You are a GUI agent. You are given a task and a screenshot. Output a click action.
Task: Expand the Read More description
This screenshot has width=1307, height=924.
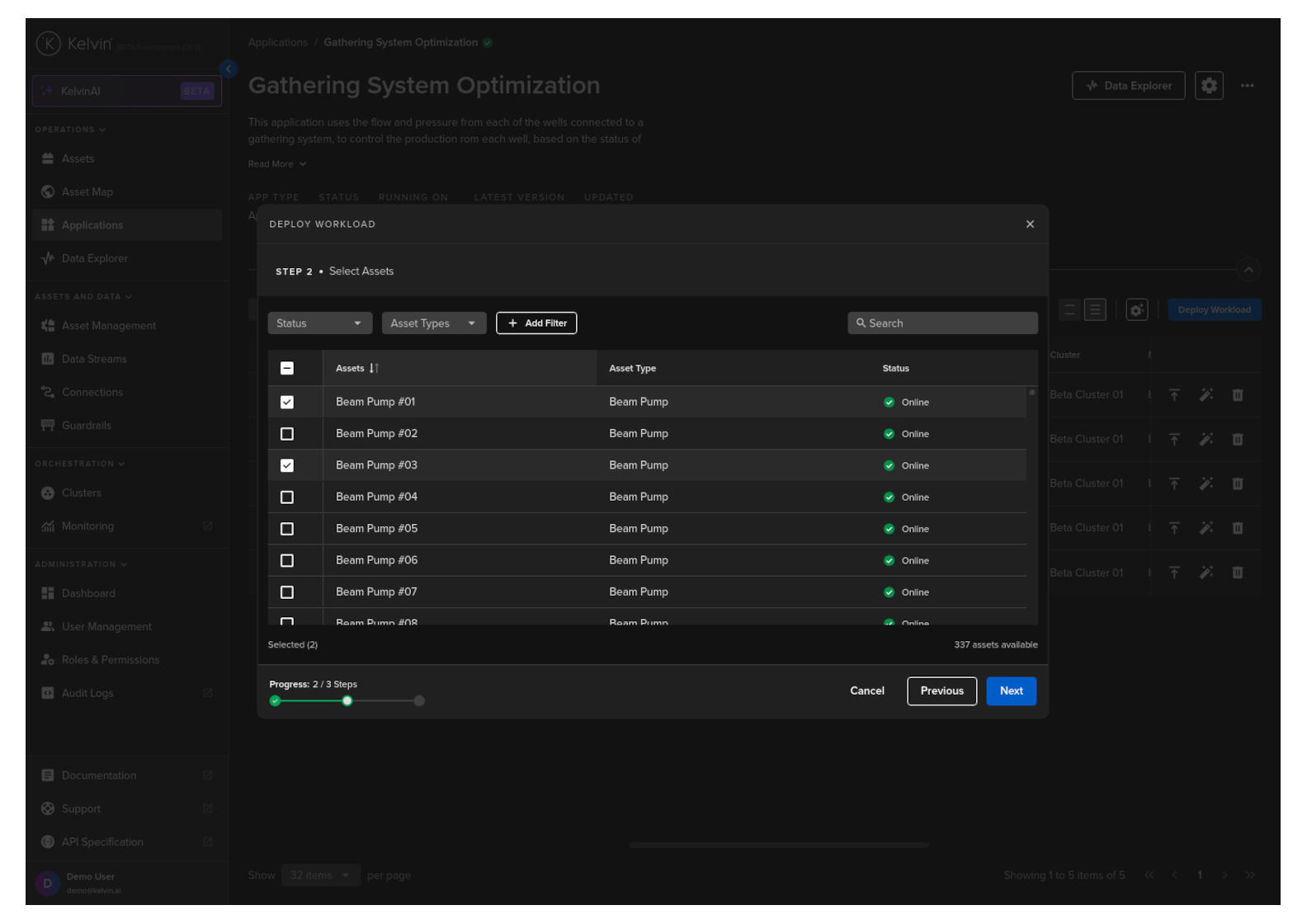pyautogui.click(x=277, y=164)
